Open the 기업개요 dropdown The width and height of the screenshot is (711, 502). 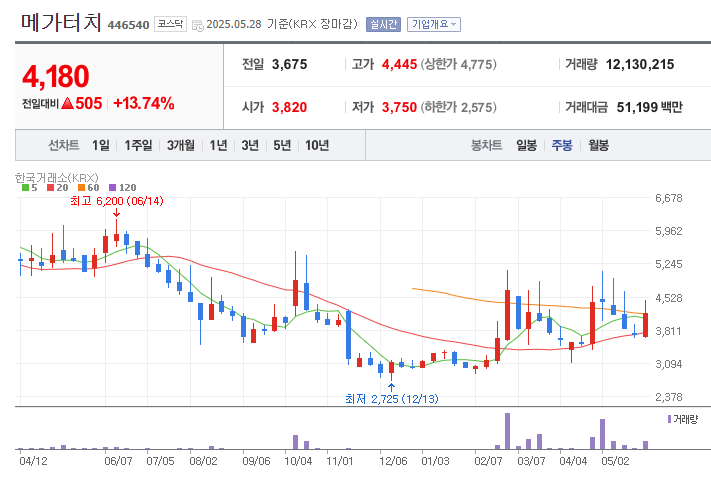coord(434,24)
